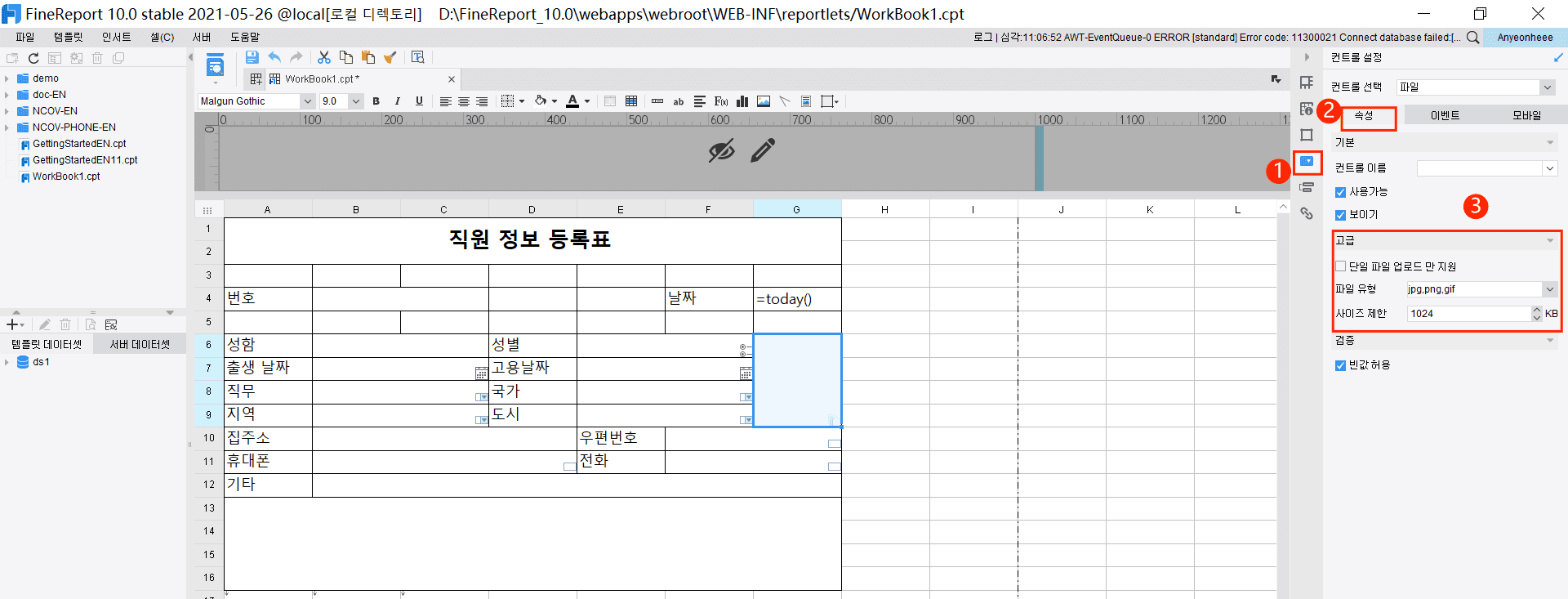This screenshot has width=1568, height=599.
Task: Toggle bold formatting
Action: (376, 101)
